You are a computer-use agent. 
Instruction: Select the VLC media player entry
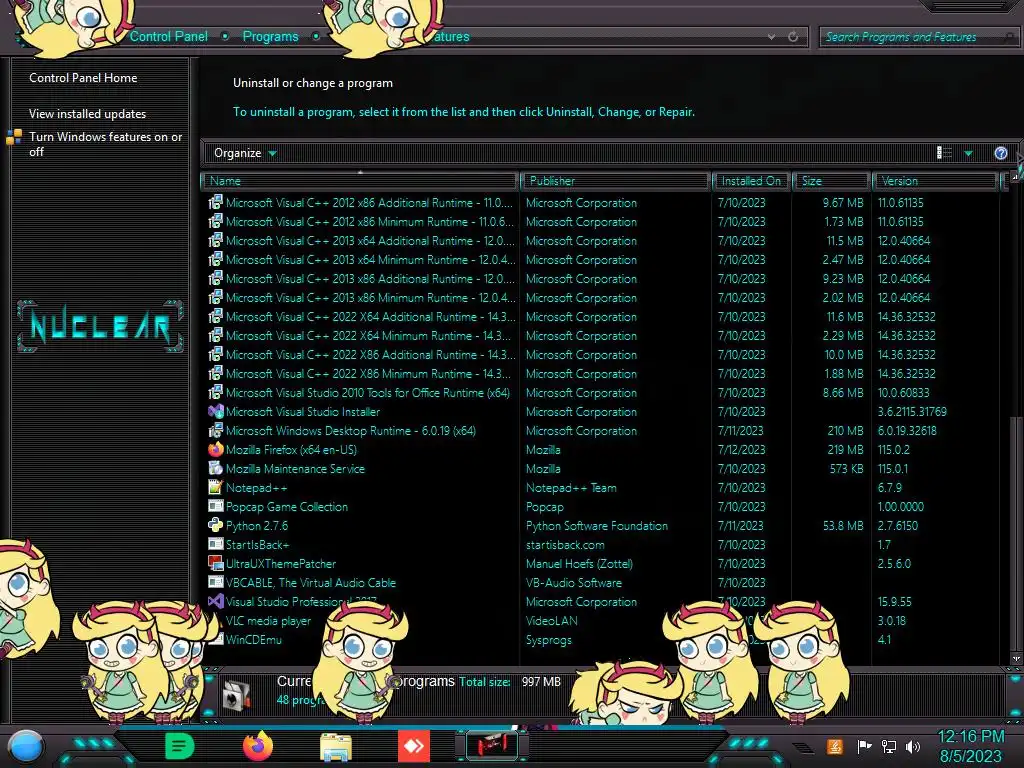268,620
